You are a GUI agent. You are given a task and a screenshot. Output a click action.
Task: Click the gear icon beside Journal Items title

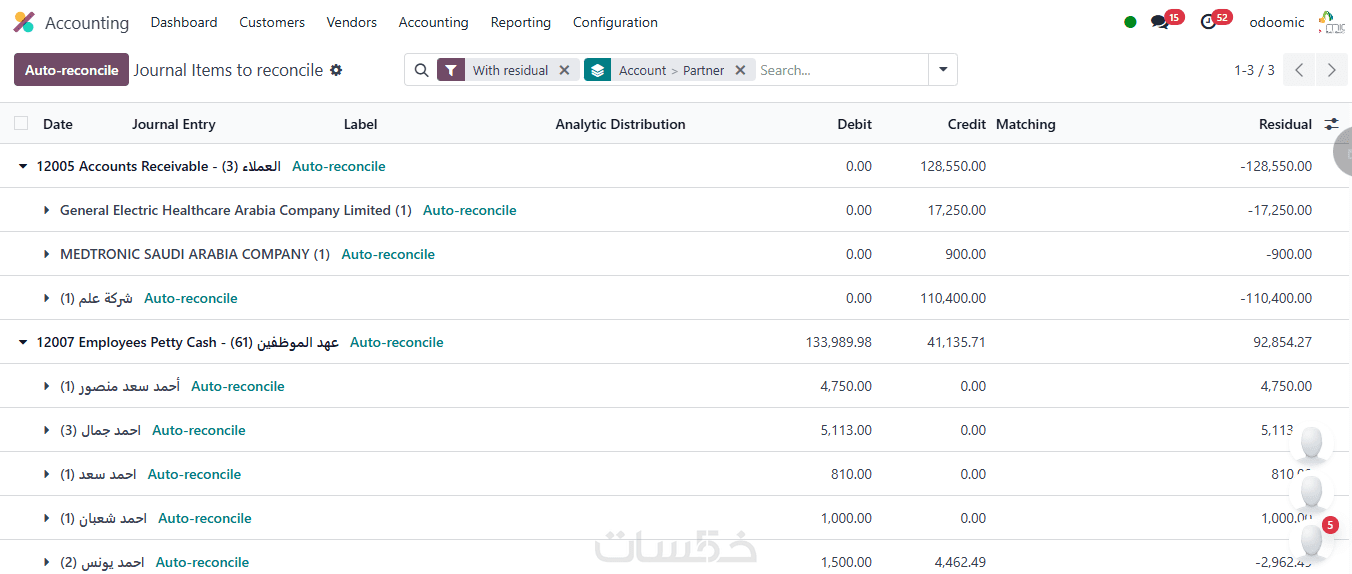pyautogui.click(x=336, y=70)
